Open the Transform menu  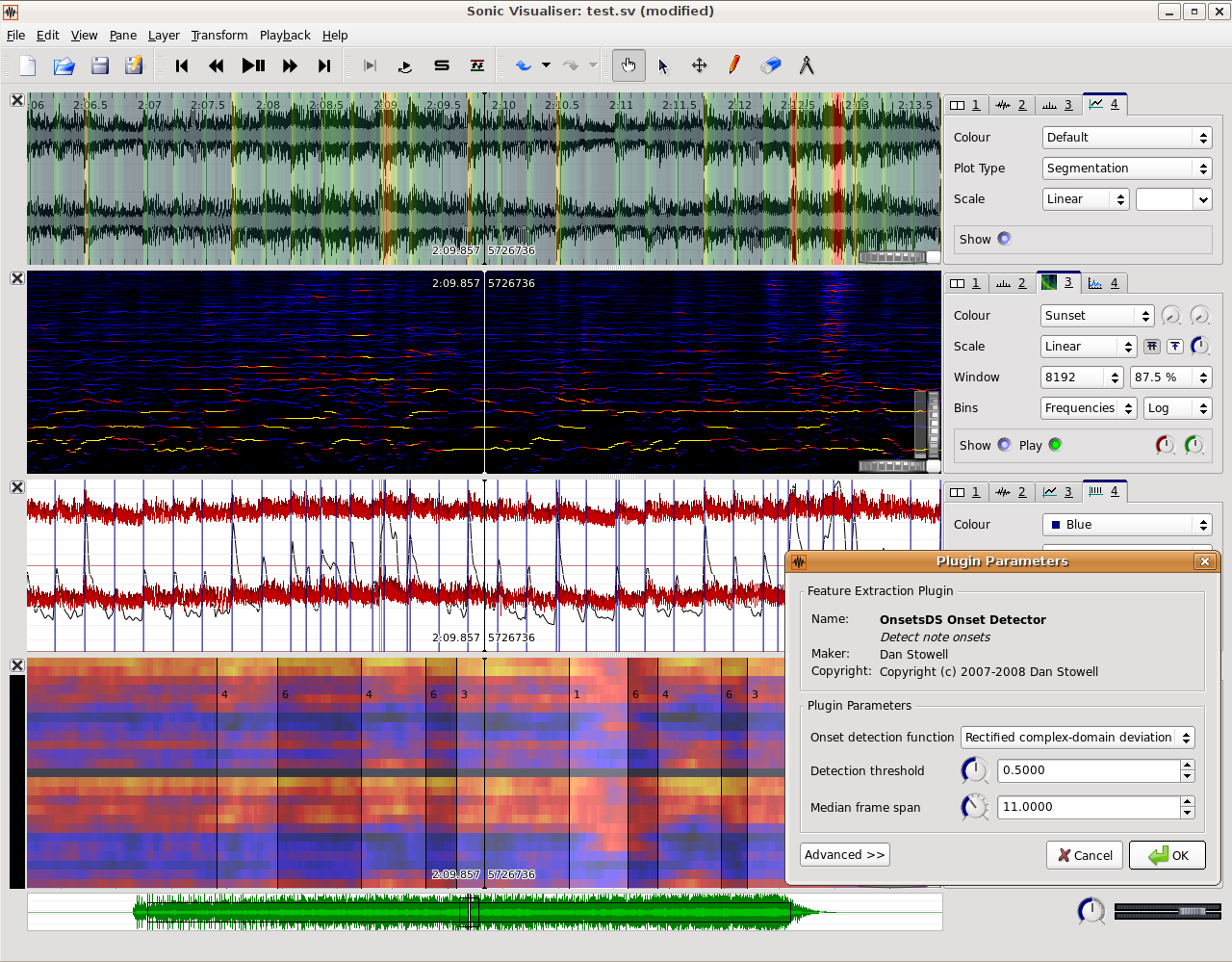click(x=218, y=36)
